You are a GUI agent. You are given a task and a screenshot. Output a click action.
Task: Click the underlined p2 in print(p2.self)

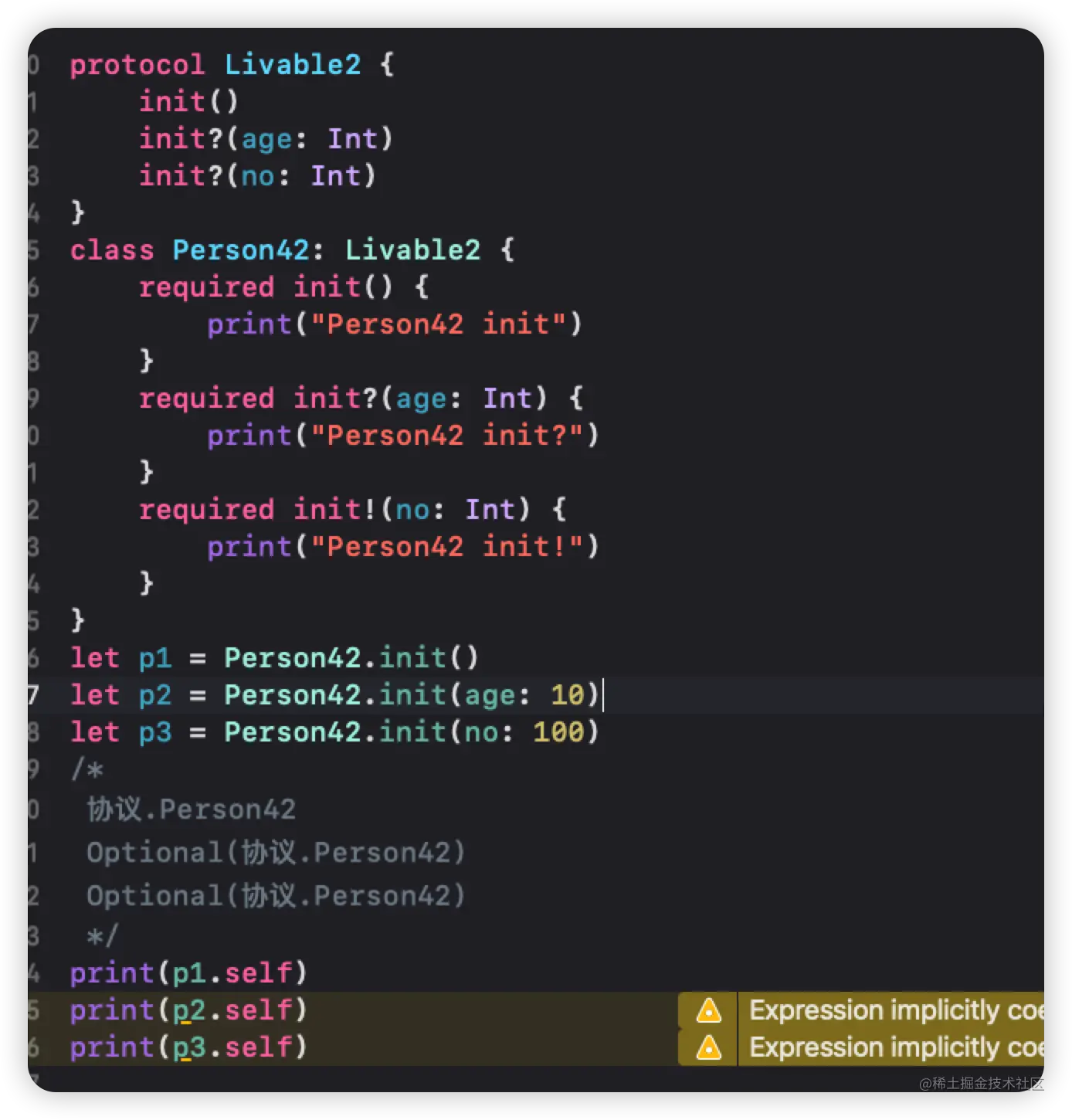pos(189,1010)
